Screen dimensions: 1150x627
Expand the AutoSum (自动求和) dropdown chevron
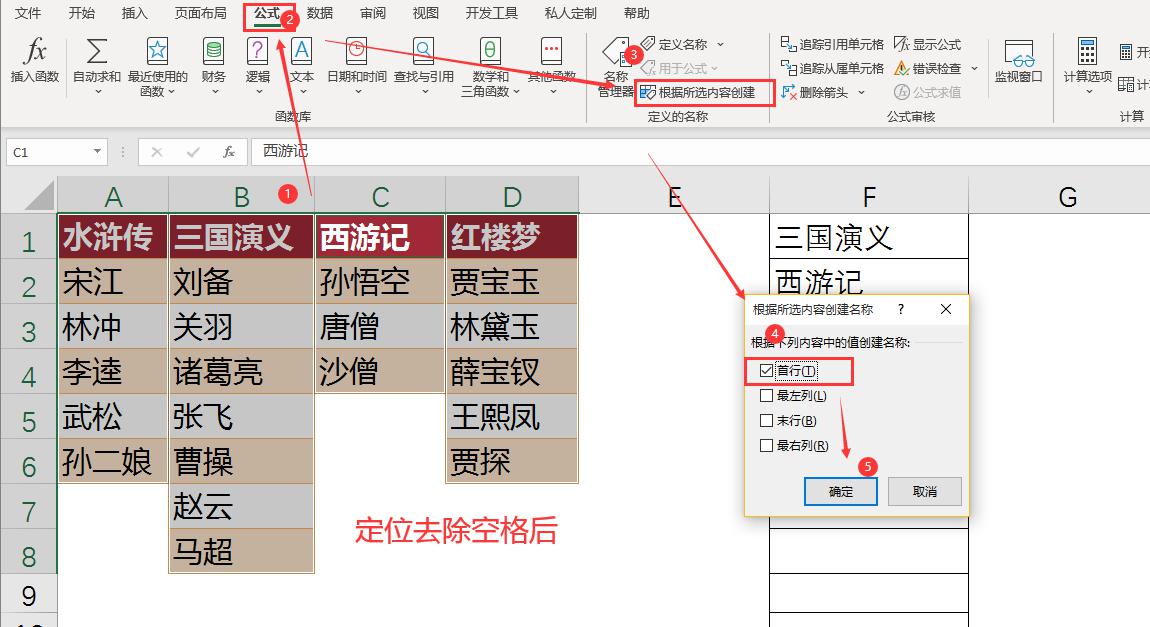tap(98, 92)
